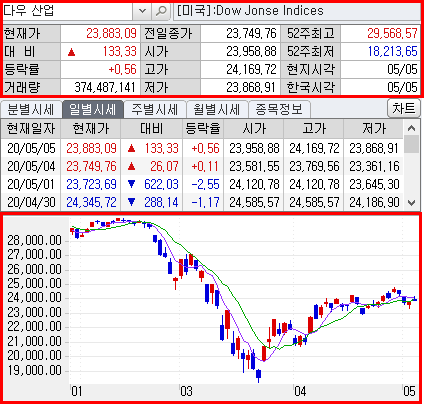This screenshot has height=404, width=424.
Task: Switch to the 분별시세 tab
Action: click(31, 109)
